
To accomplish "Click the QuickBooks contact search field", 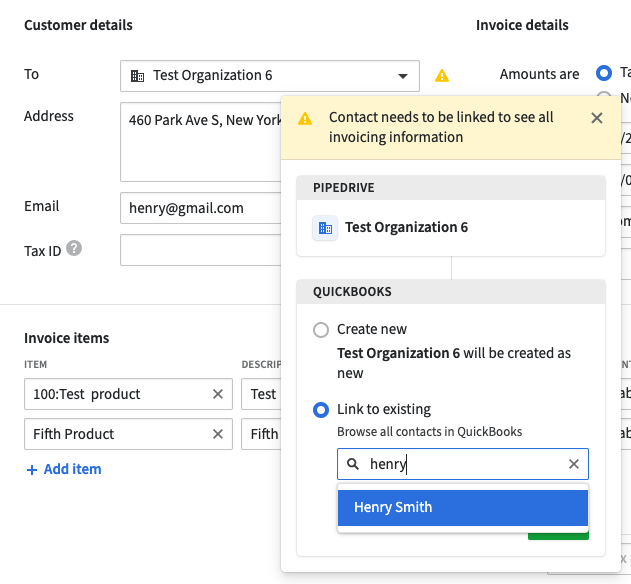I will 463,464.
